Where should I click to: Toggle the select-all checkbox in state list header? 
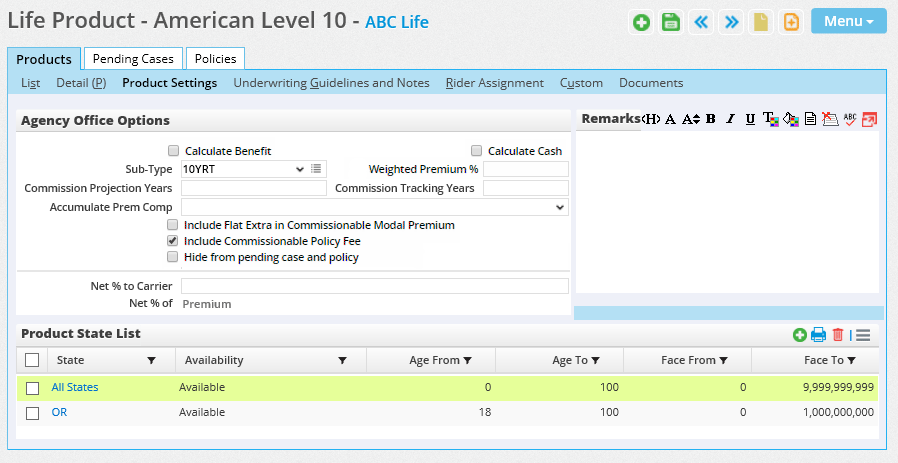tap(32, 360)
